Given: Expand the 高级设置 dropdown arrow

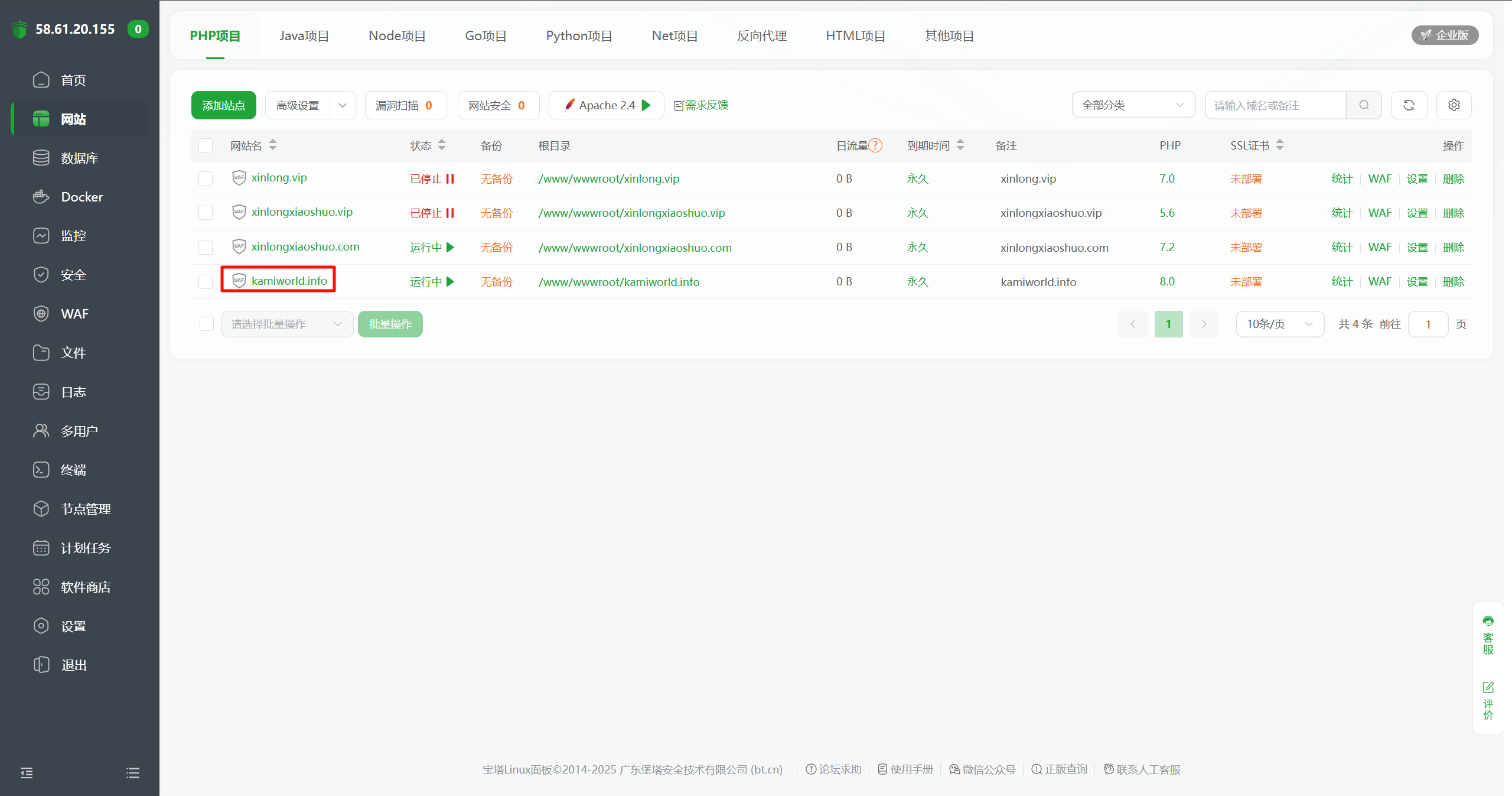Looking at the screenshot, I should pyautogui.click(x=343, y=105).
